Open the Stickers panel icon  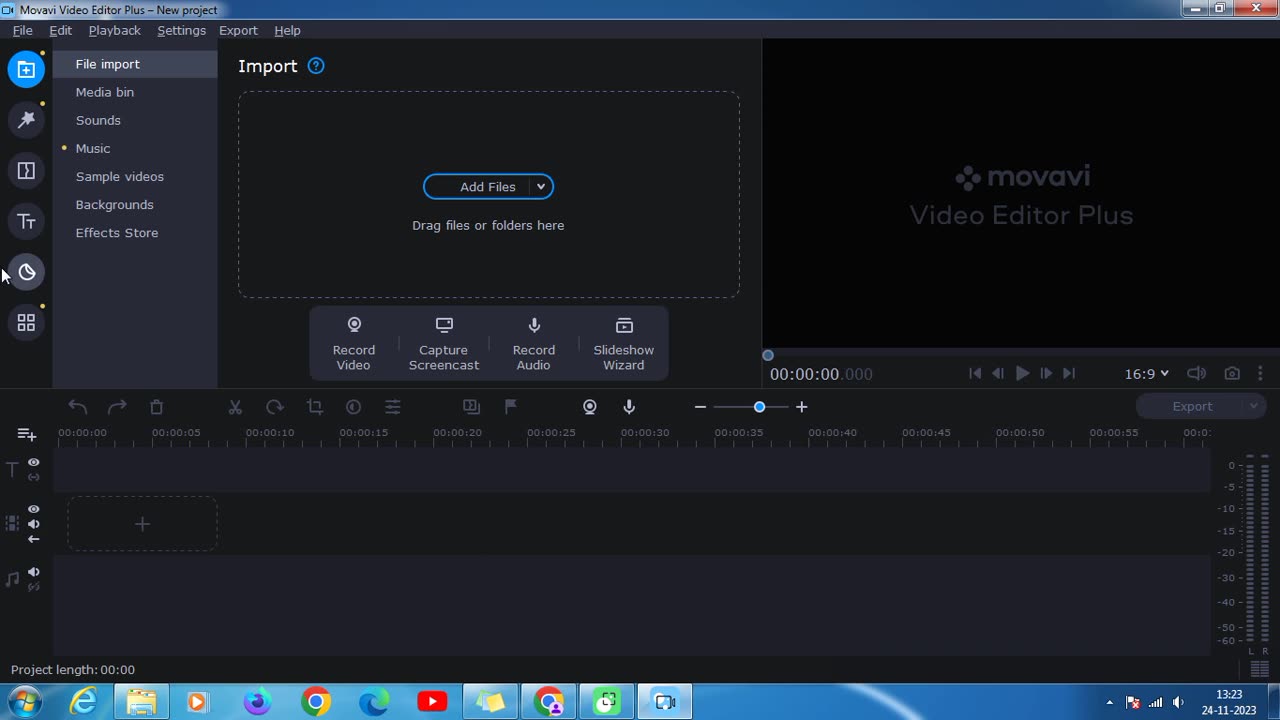coord(26,272)
